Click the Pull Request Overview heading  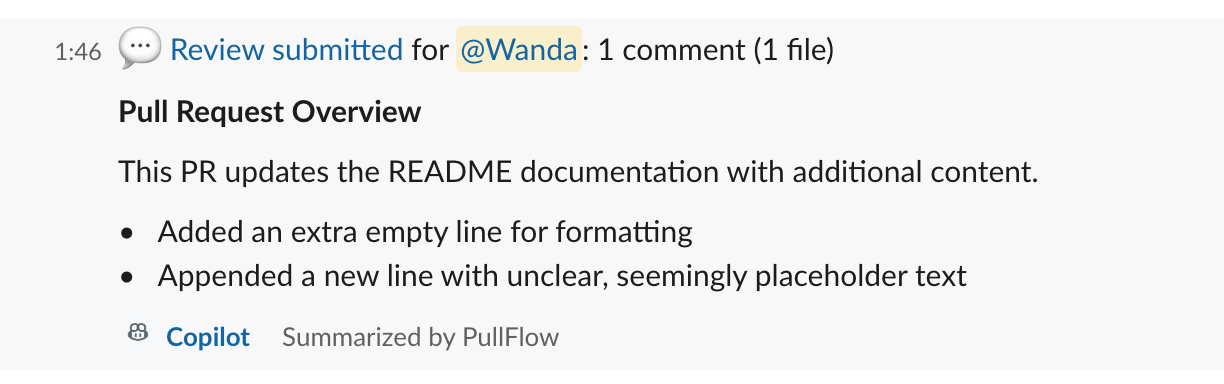(x=270, y=111)
